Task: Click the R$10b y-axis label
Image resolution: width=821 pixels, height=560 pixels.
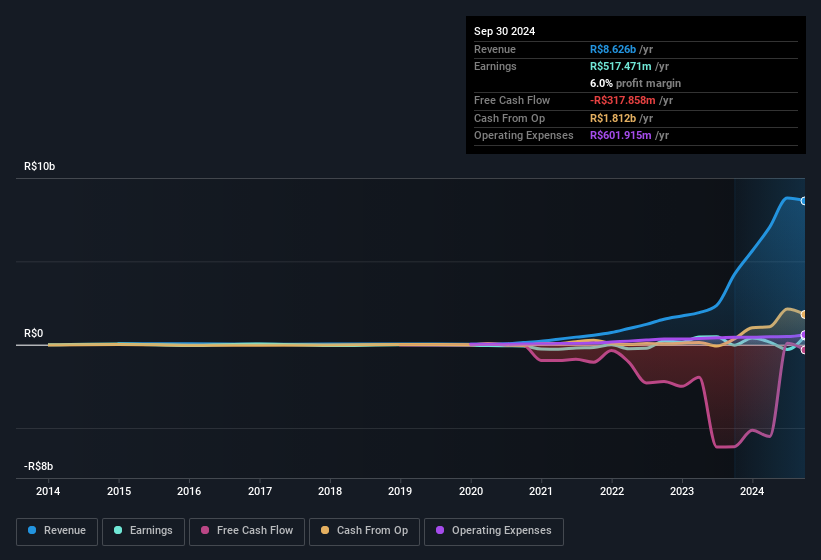Action: (39, 166)
